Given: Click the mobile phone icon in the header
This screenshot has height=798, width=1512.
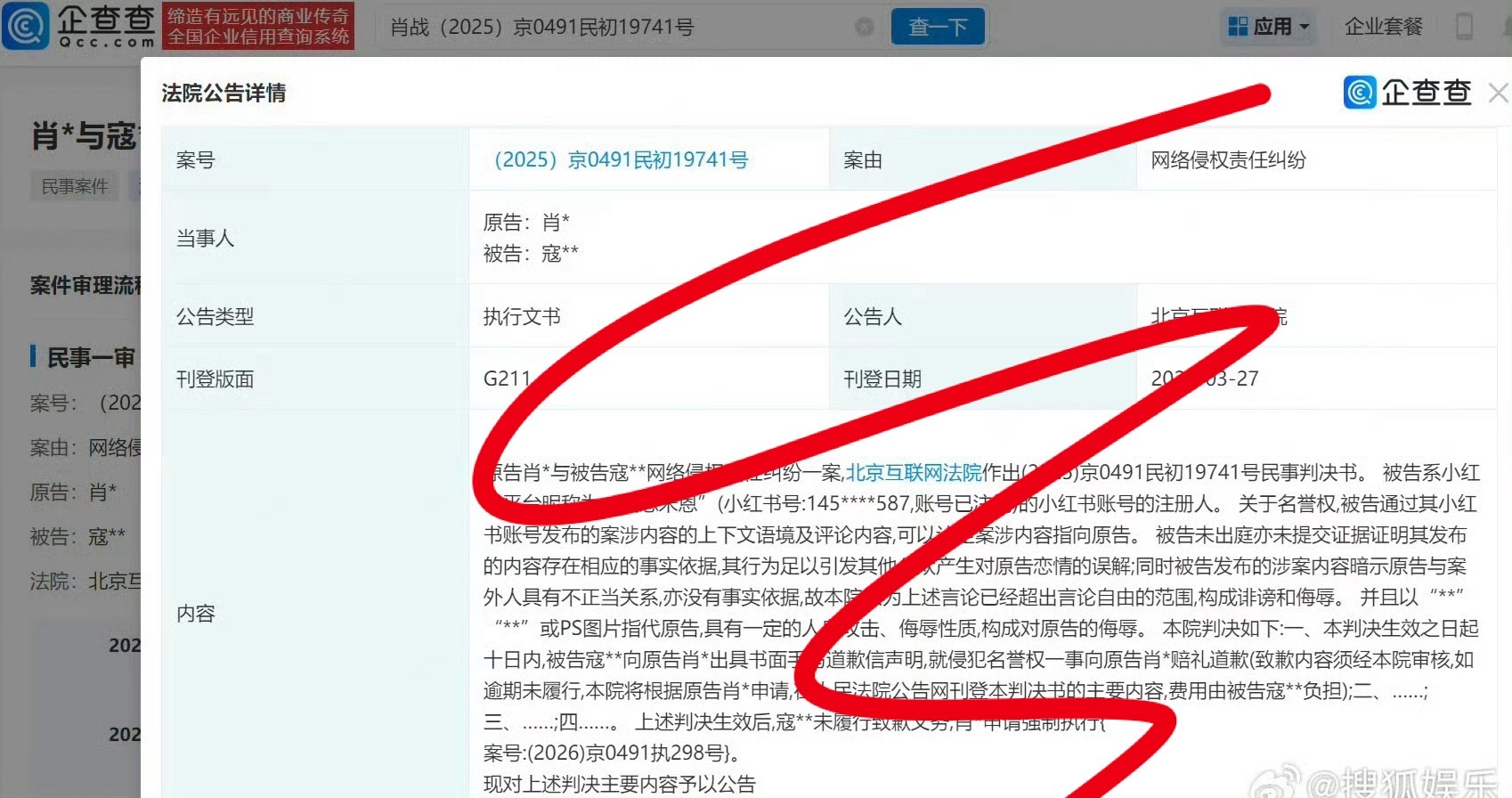Looking at the screenshot, I should (1464, 27).
